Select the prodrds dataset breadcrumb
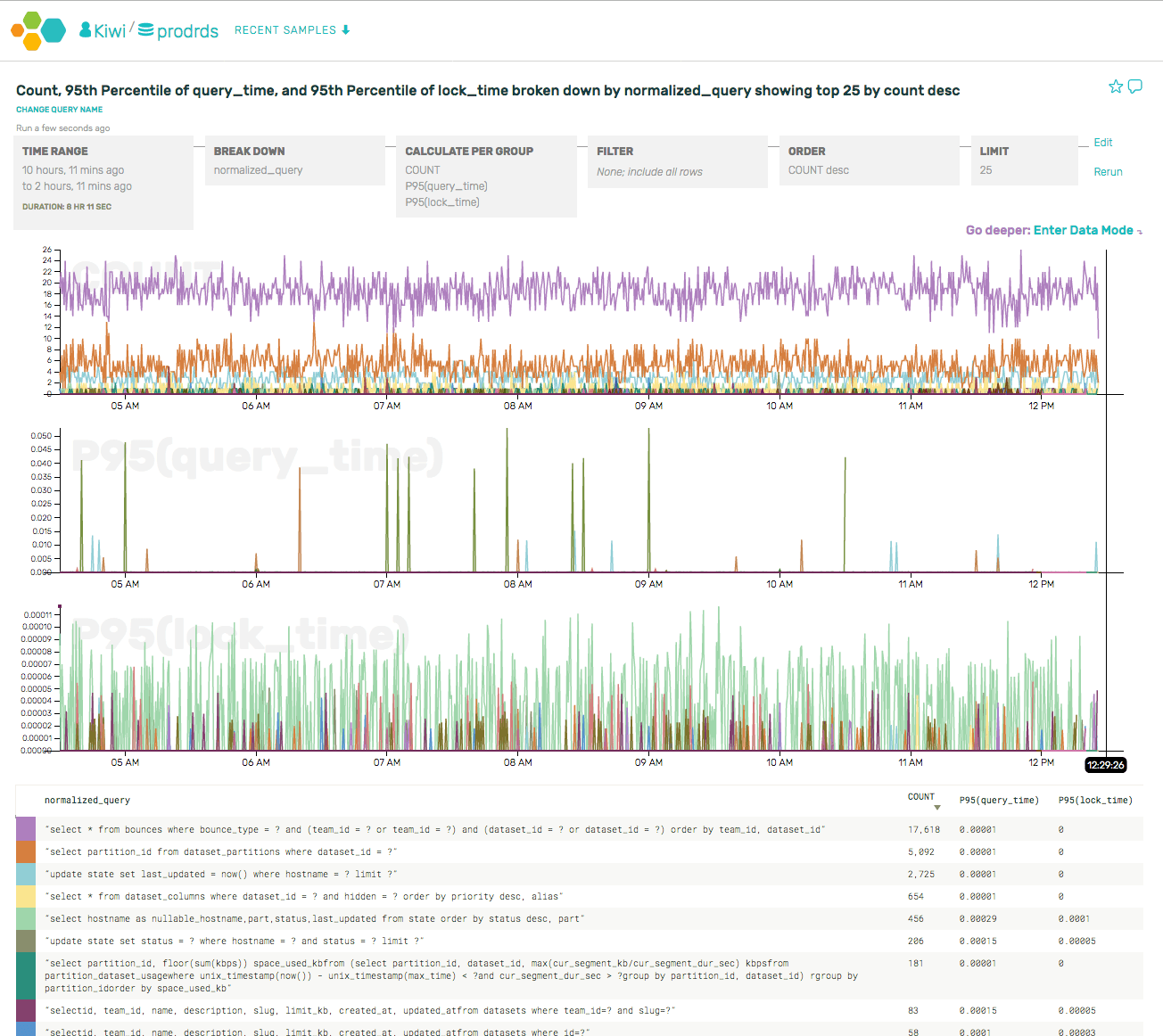 tap(187, 30)
